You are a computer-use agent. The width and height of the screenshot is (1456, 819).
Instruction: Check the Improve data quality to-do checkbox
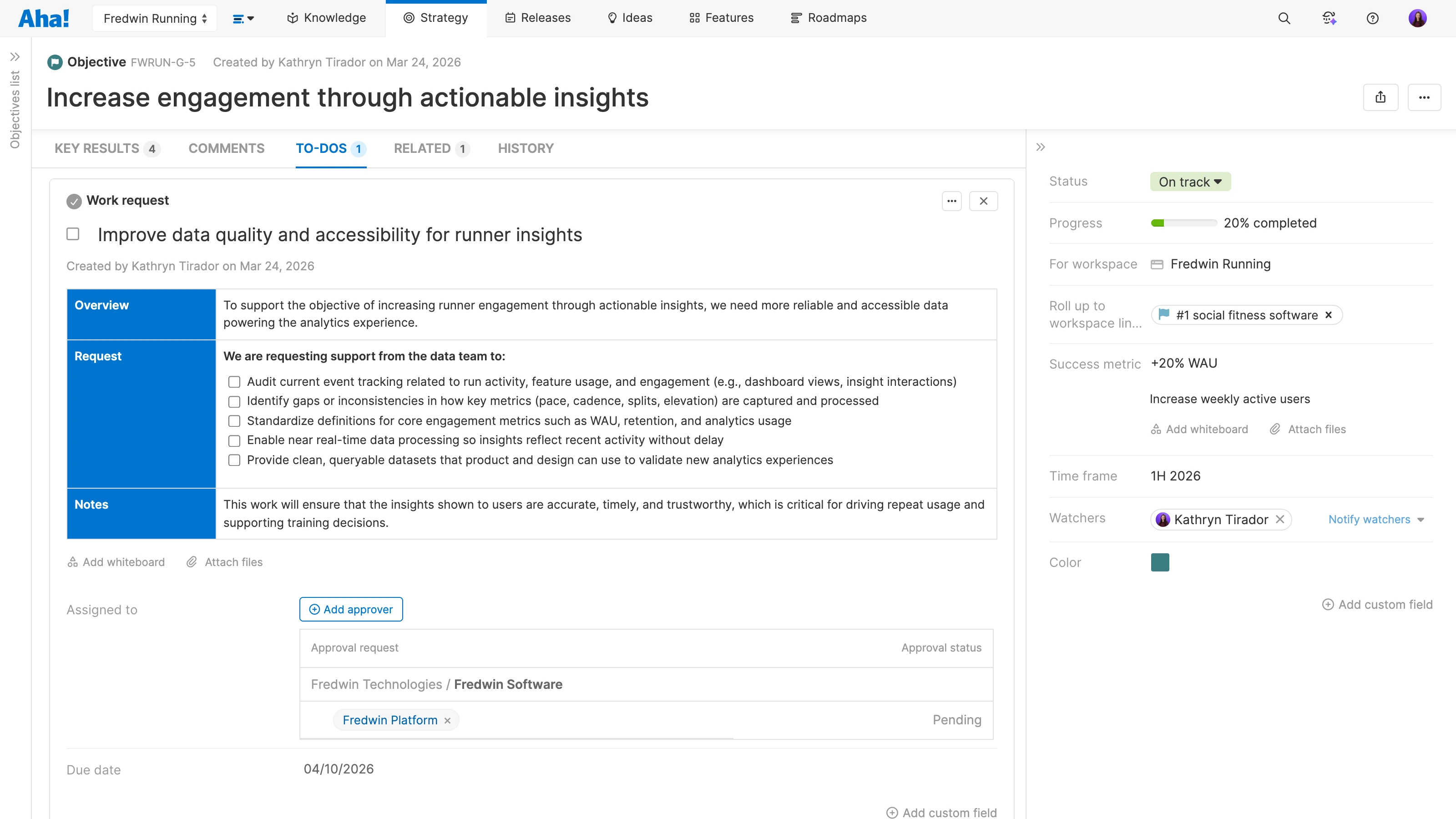point(73,234)
